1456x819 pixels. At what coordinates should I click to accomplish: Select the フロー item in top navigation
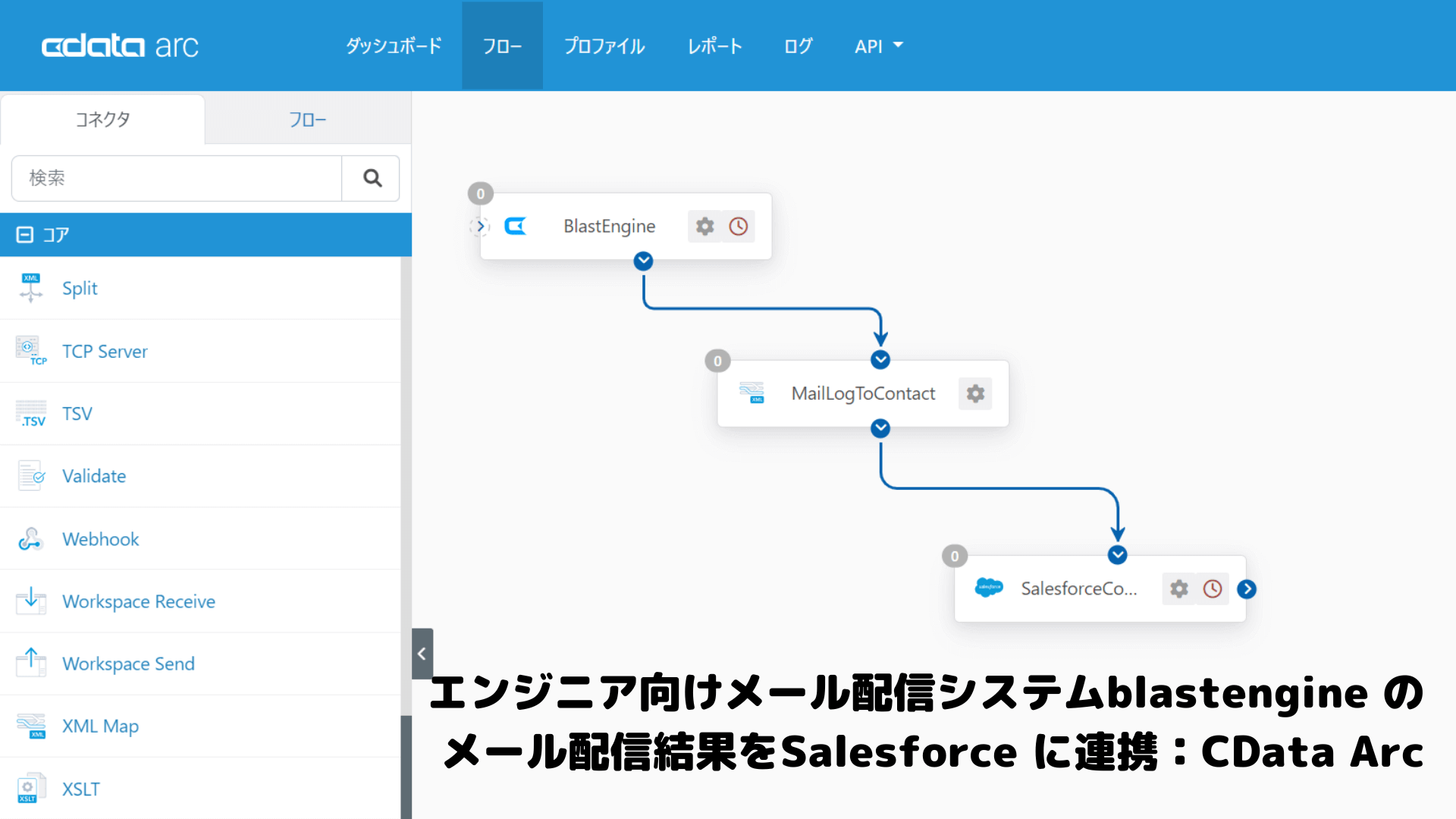(502, 46)
